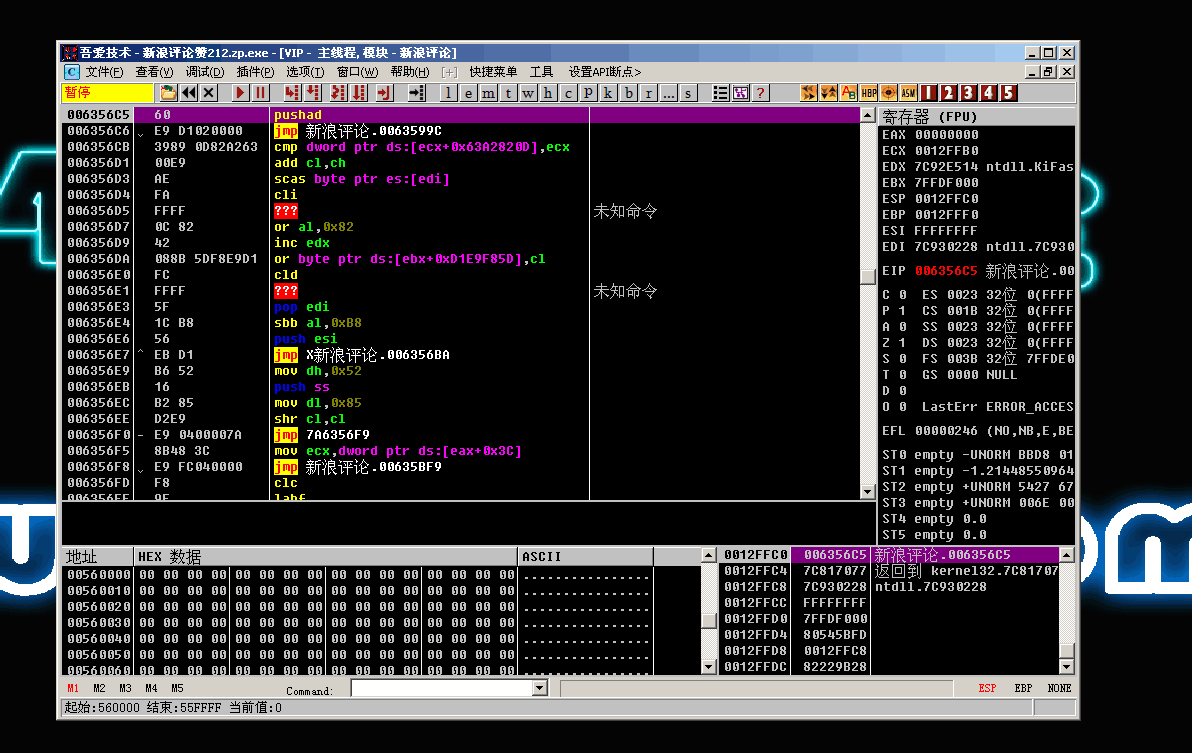Launch the HBP hardware breakpoint plugin
The width and height of the screenshot is (1192, 753).
(868, 92)
